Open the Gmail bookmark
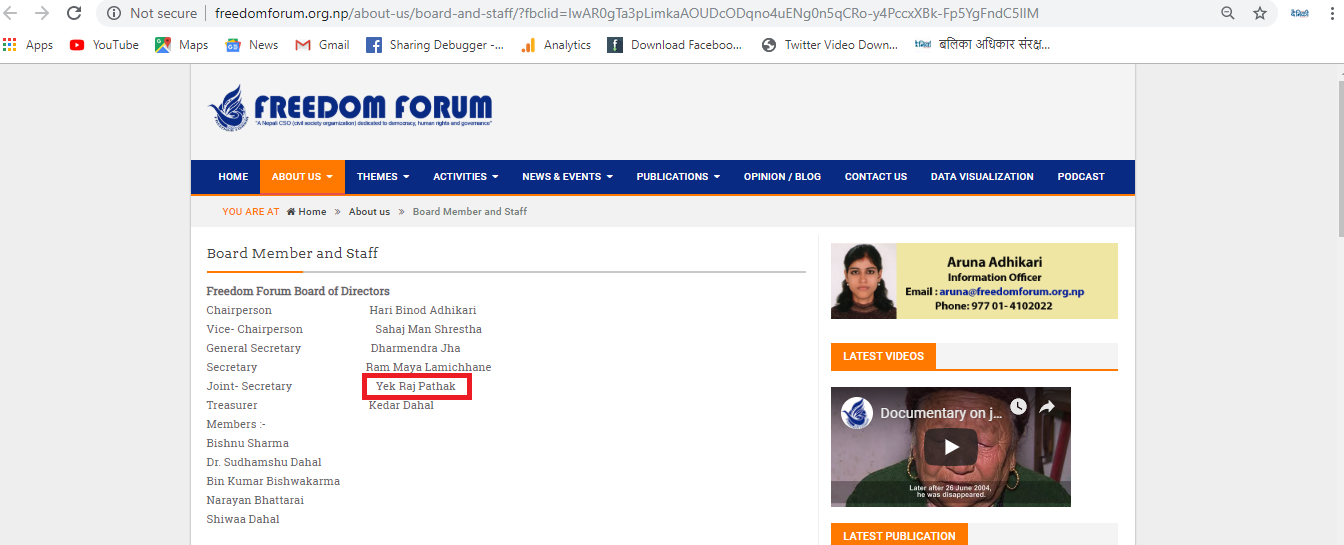 322,45
